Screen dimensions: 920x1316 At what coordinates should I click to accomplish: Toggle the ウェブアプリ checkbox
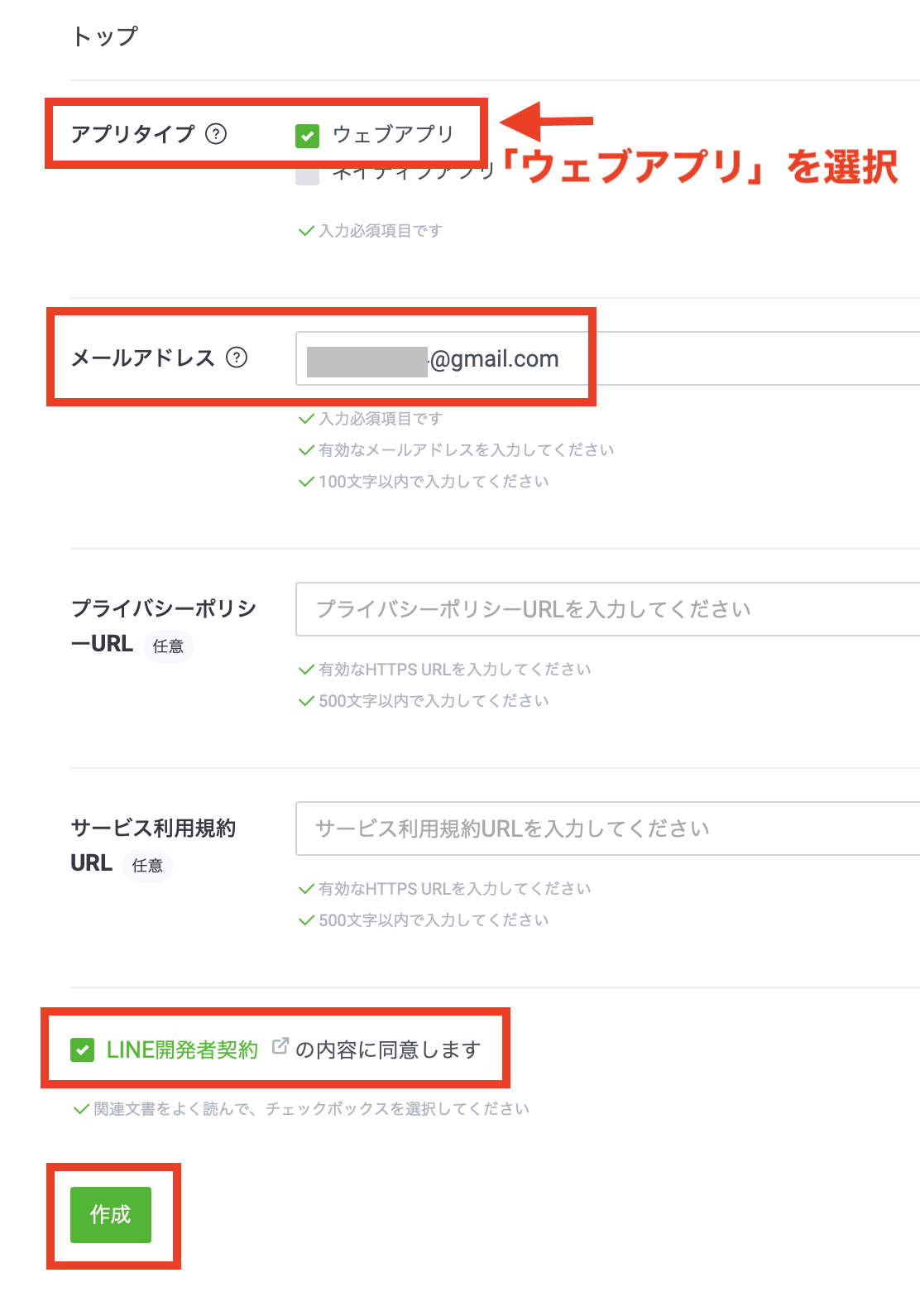point(307,136)
